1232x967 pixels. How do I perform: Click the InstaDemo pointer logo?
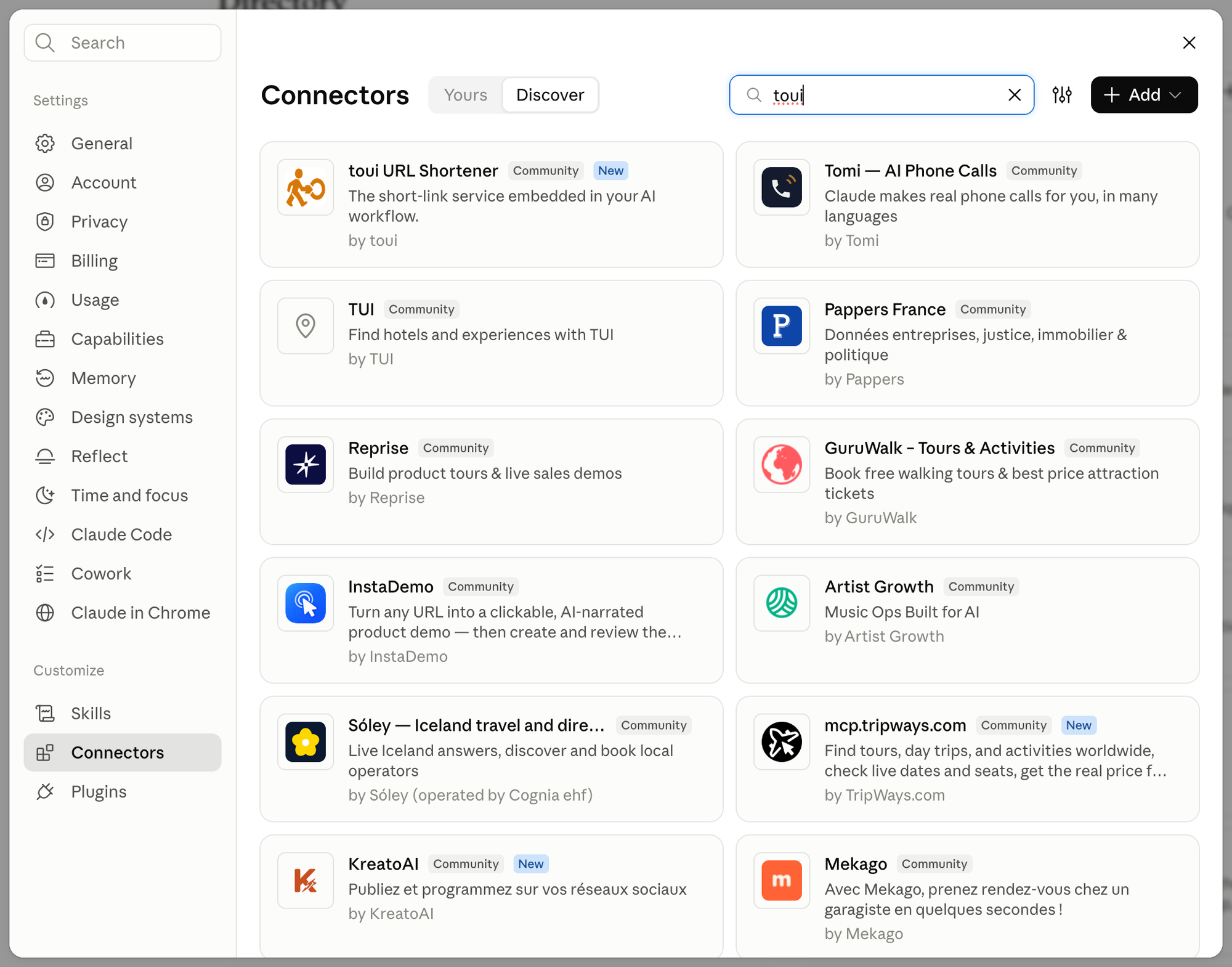coord(306,603)
